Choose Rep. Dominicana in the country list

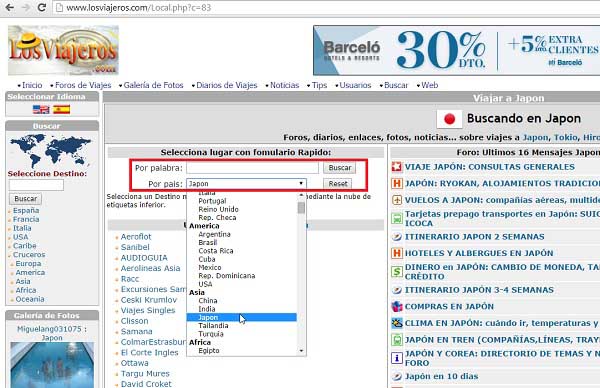pyautogui.click(x=227, y=276)
